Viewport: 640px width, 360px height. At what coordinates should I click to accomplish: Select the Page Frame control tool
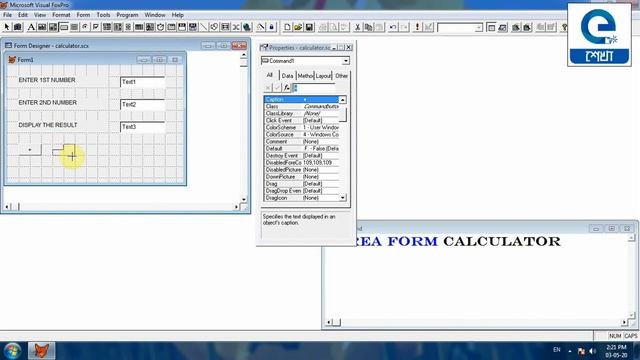coord(171,27)
